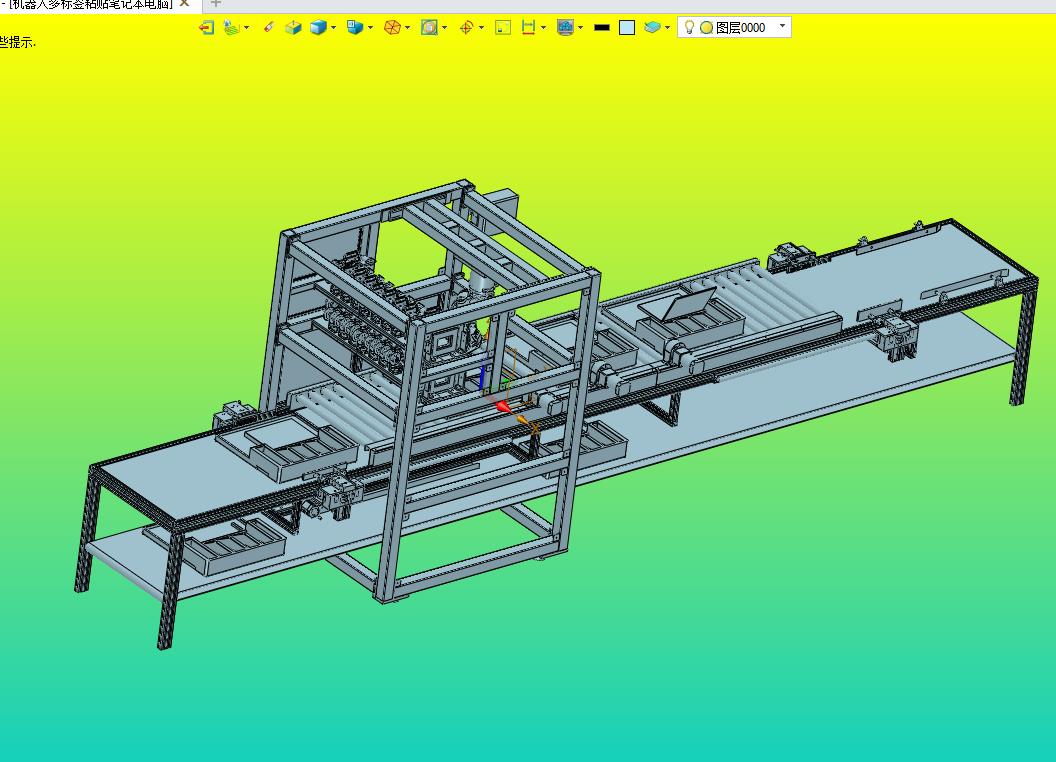
Task: Click the small window layout icon
Action: point(503,28)
